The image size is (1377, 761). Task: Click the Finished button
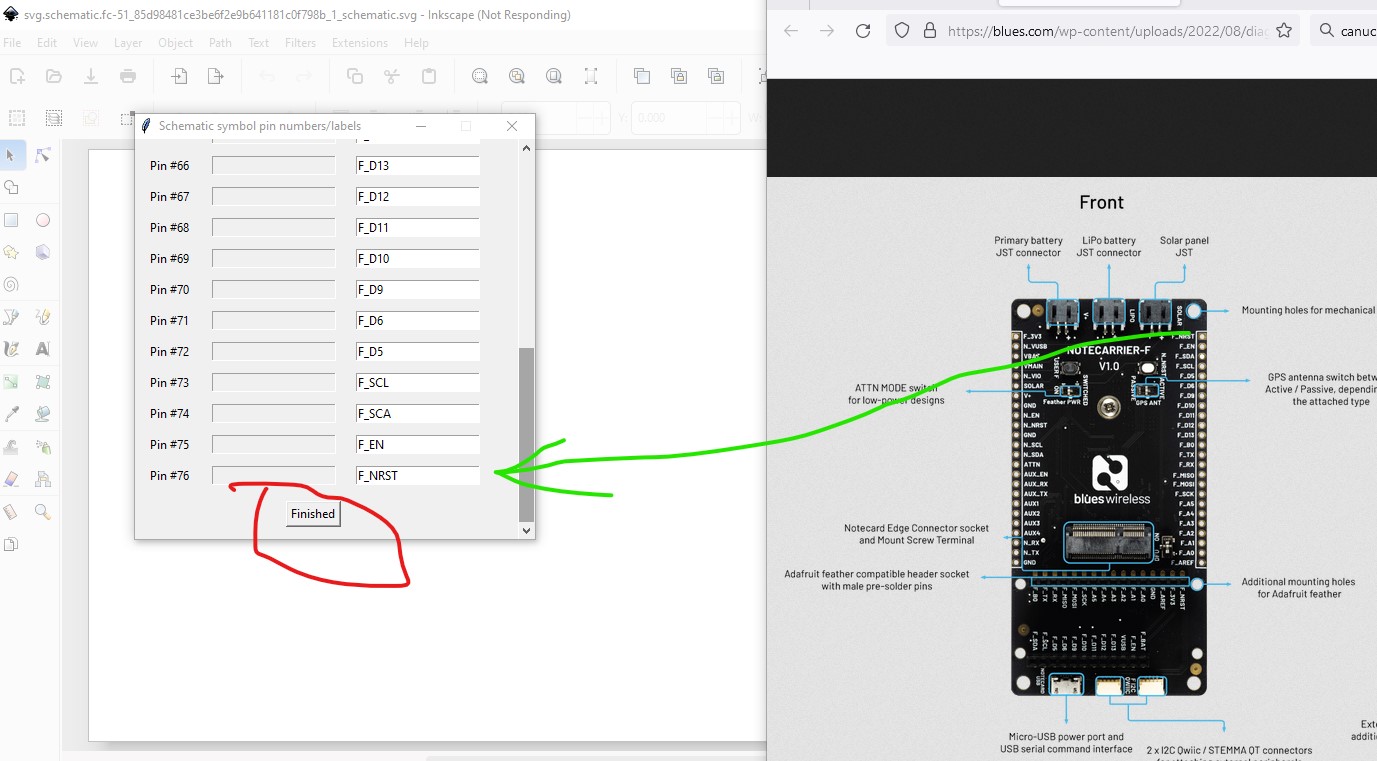point(313,514)
